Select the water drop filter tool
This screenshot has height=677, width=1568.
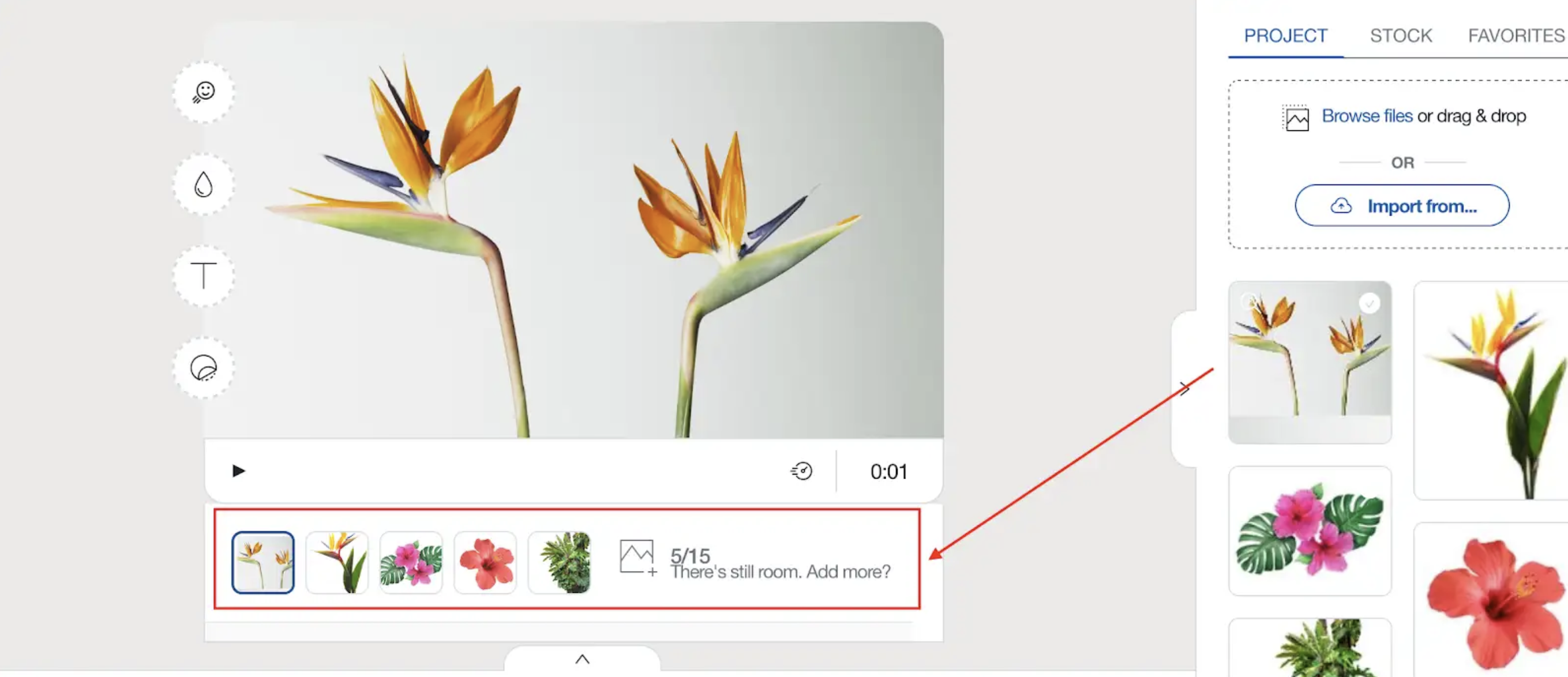[x=204, y=185]
